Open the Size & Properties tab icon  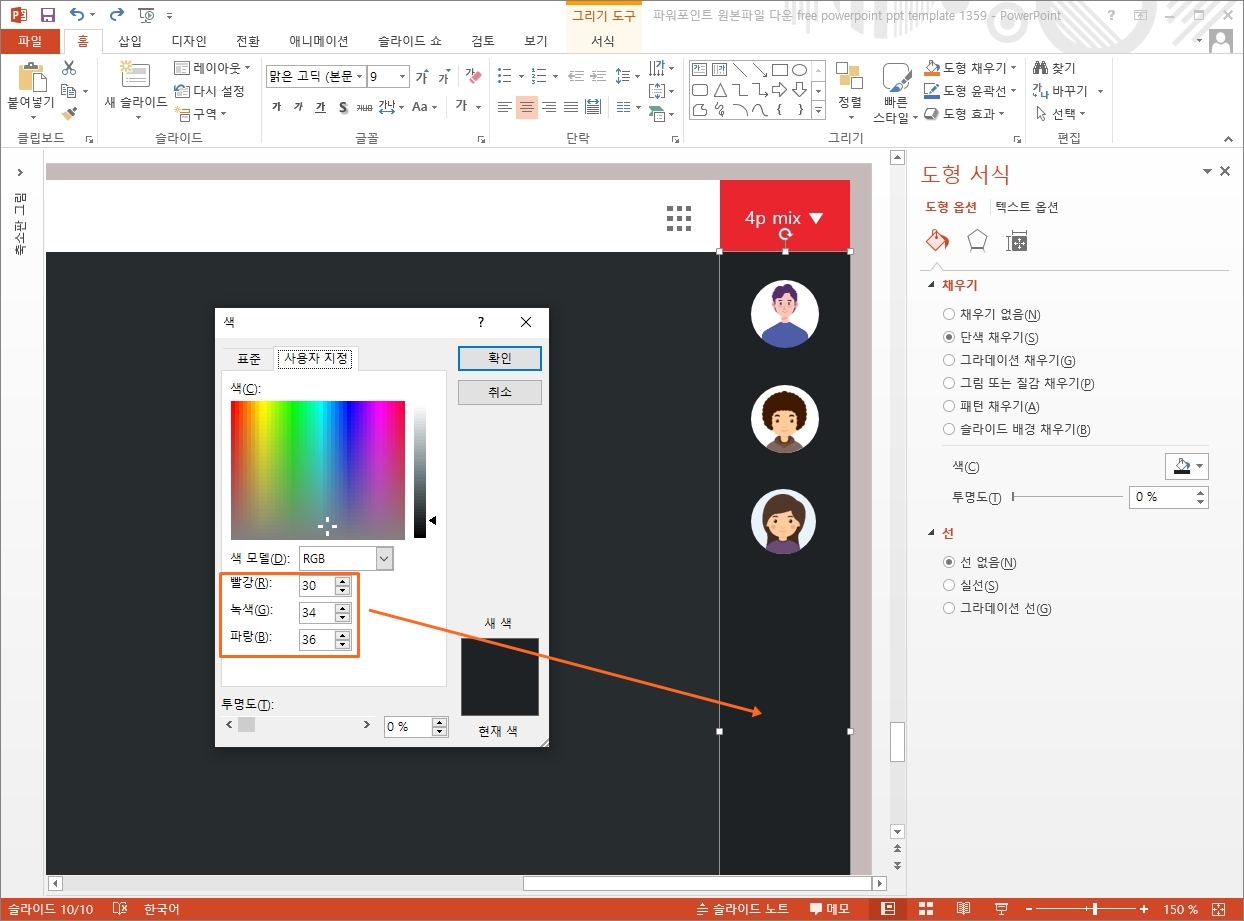click(x=1017, y=241)
